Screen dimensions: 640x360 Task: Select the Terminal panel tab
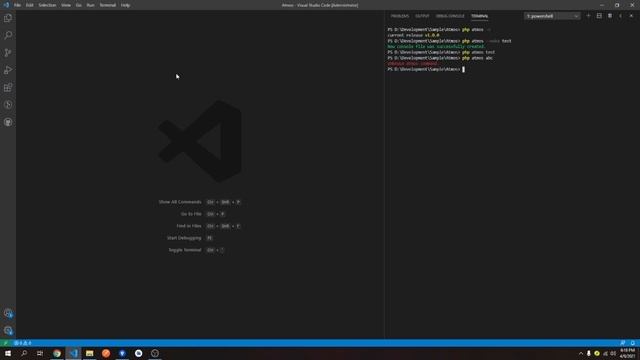coord(479,16)
